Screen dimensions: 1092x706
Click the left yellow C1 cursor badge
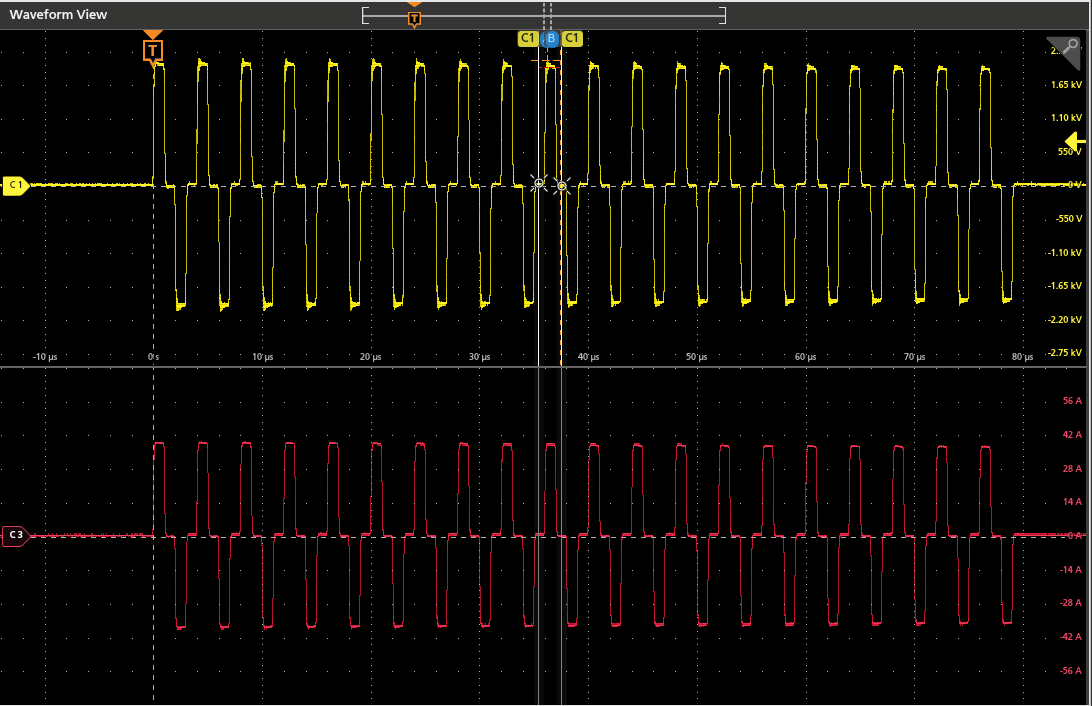[x=526, y=38]
